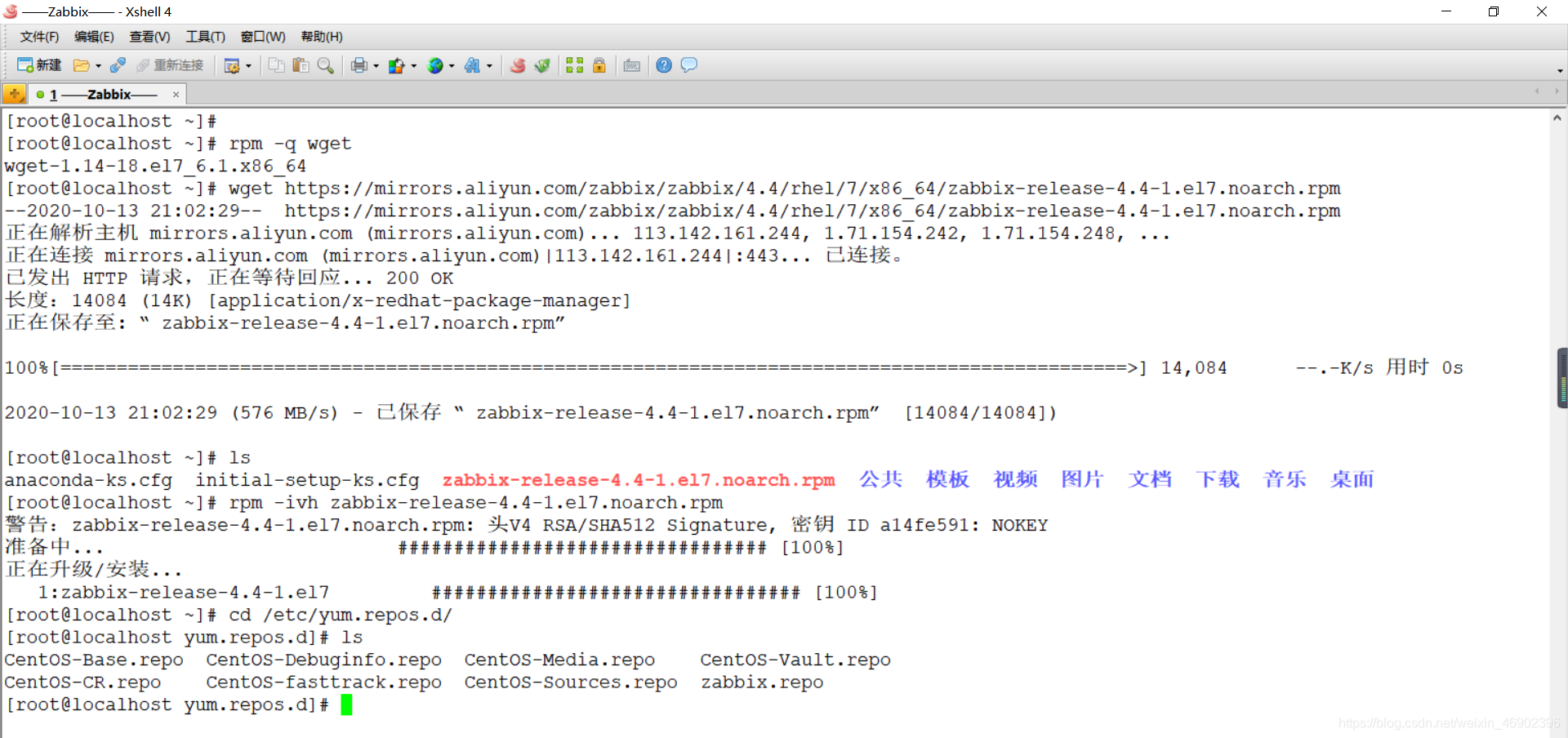
Task: Open the 查看(V) menu
Action: (x=149, y=37)
